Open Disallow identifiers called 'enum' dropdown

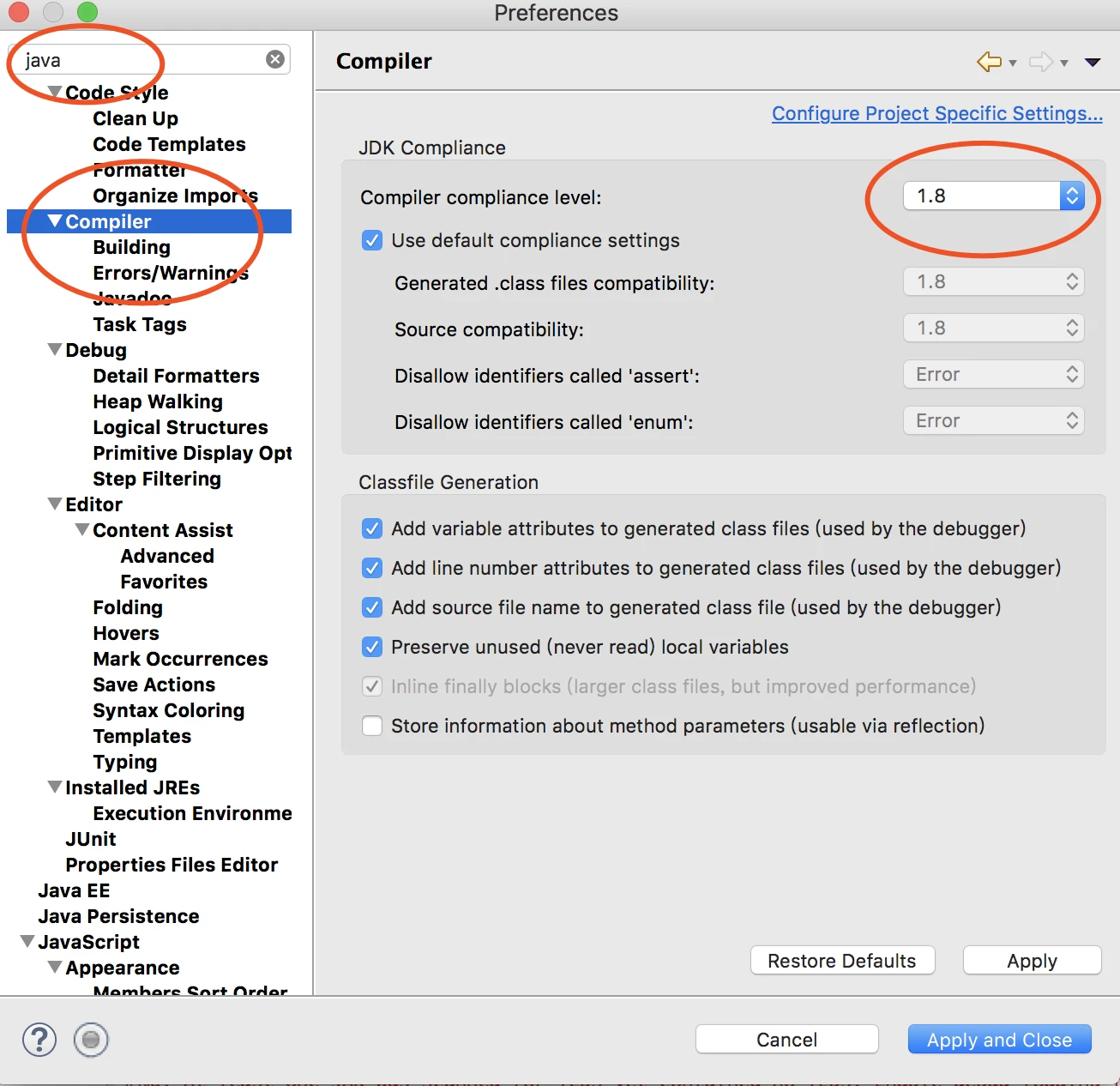pos(994,420)
